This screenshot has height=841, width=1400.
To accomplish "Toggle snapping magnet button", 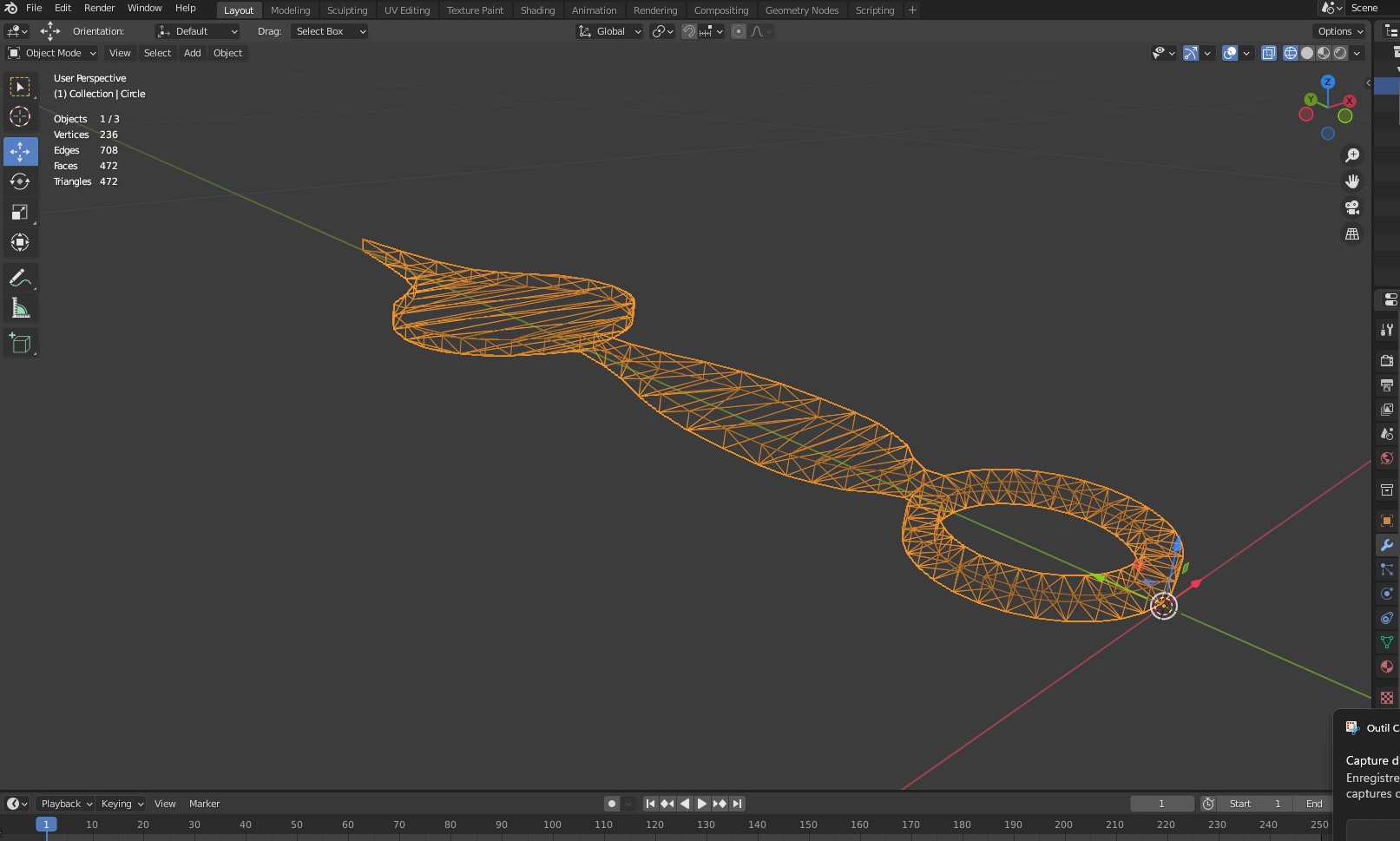I will click(689, 31).
